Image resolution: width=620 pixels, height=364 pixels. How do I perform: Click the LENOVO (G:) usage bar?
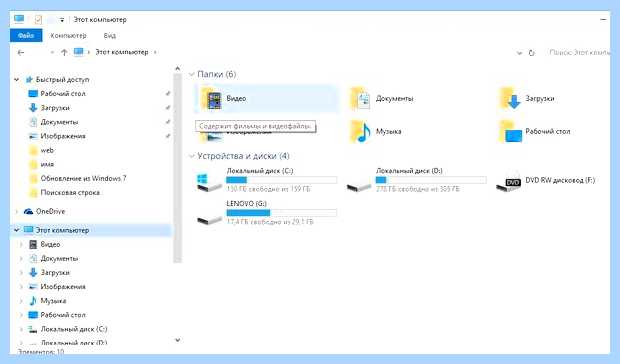pos(281,213)
